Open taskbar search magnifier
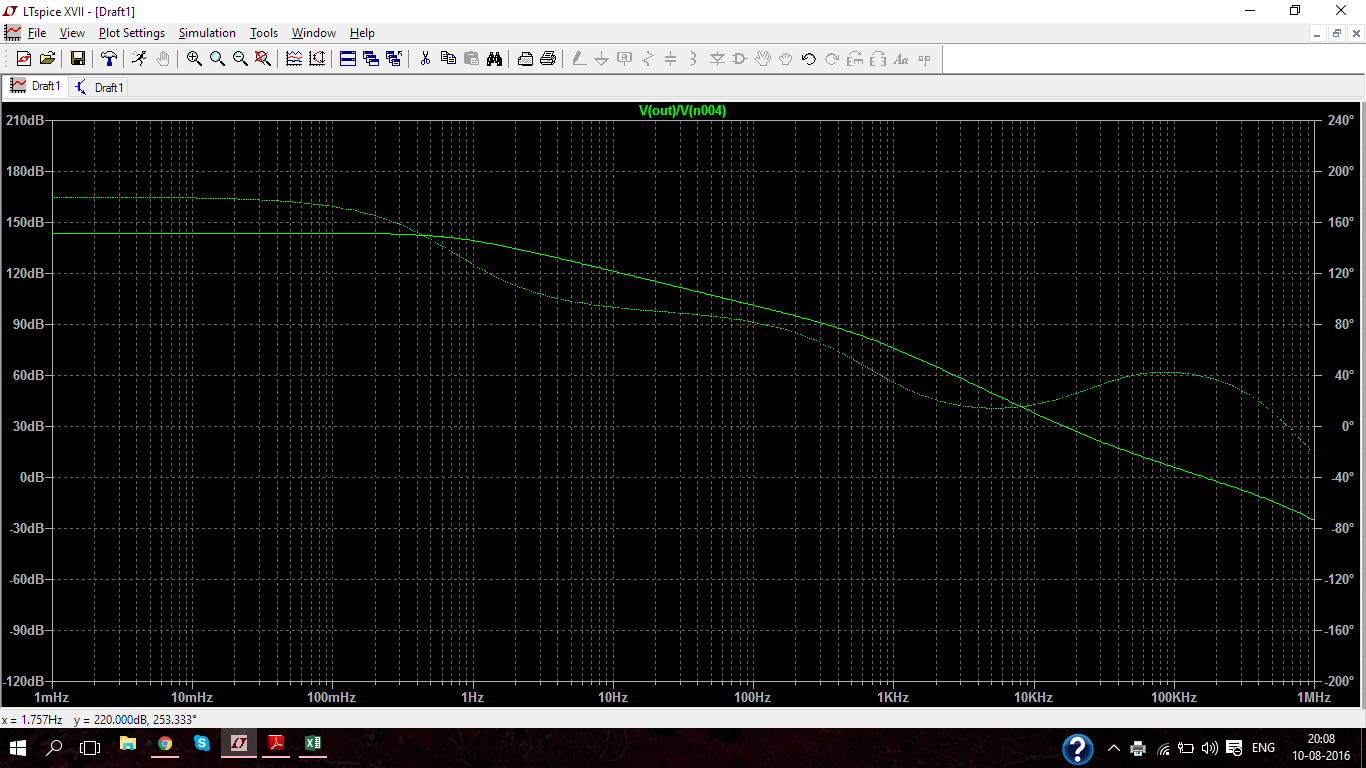This screenshot has width=1366, height=768. click(x=54, y=746)
